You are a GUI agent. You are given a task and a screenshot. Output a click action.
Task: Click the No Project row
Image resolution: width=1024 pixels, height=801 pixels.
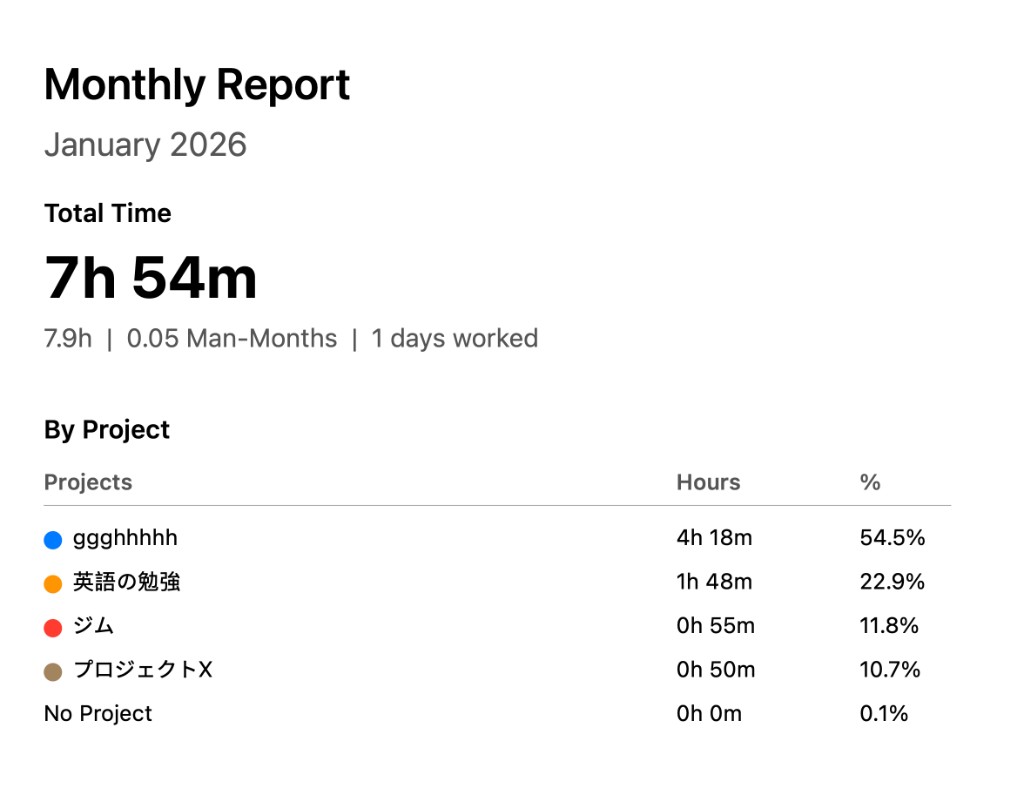pyautogui.click(x=97, y=714)
